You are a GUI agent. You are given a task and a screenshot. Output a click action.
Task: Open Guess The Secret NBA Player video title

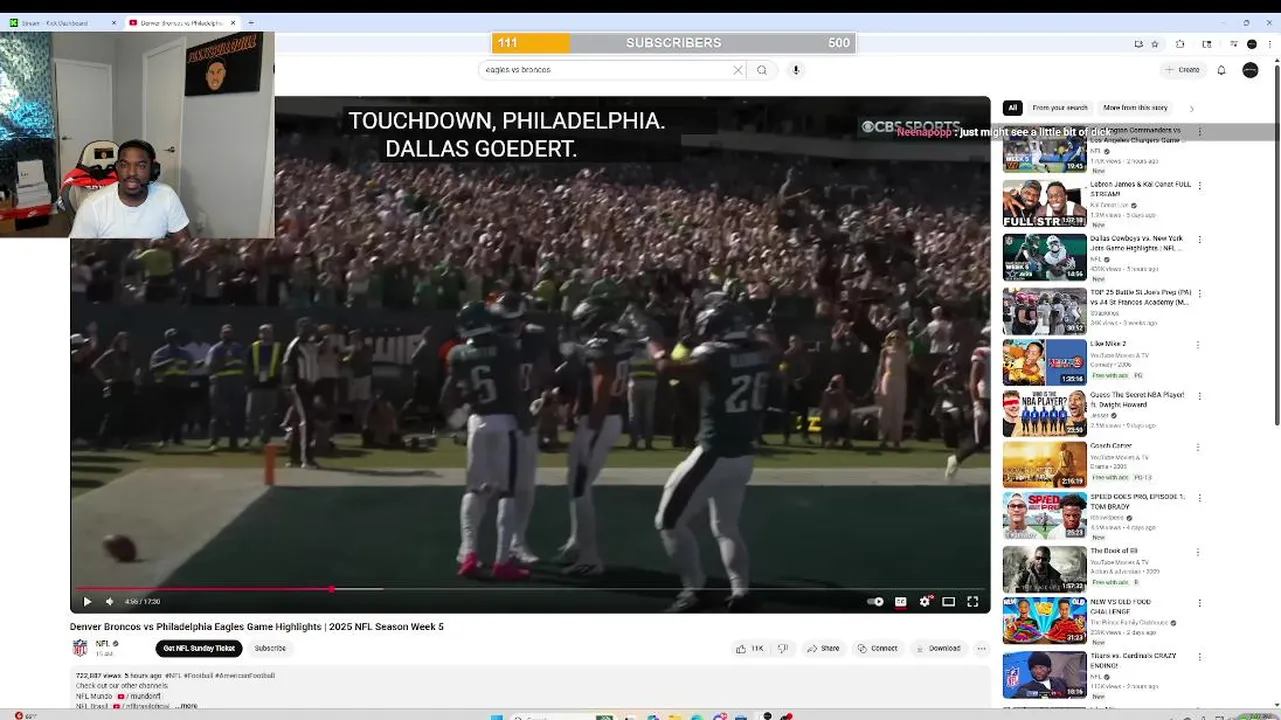(1137, 398)
